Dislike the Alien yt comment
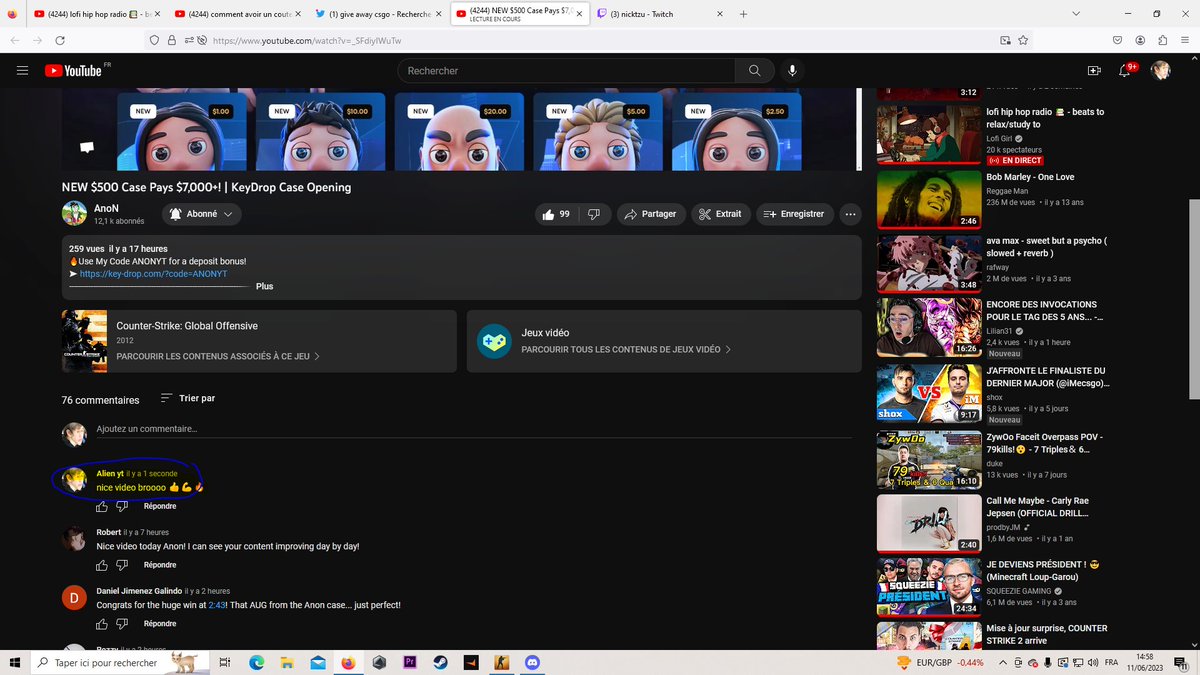Image resolution: width=1200 pixels, height=675 pixels. (123, 506)
